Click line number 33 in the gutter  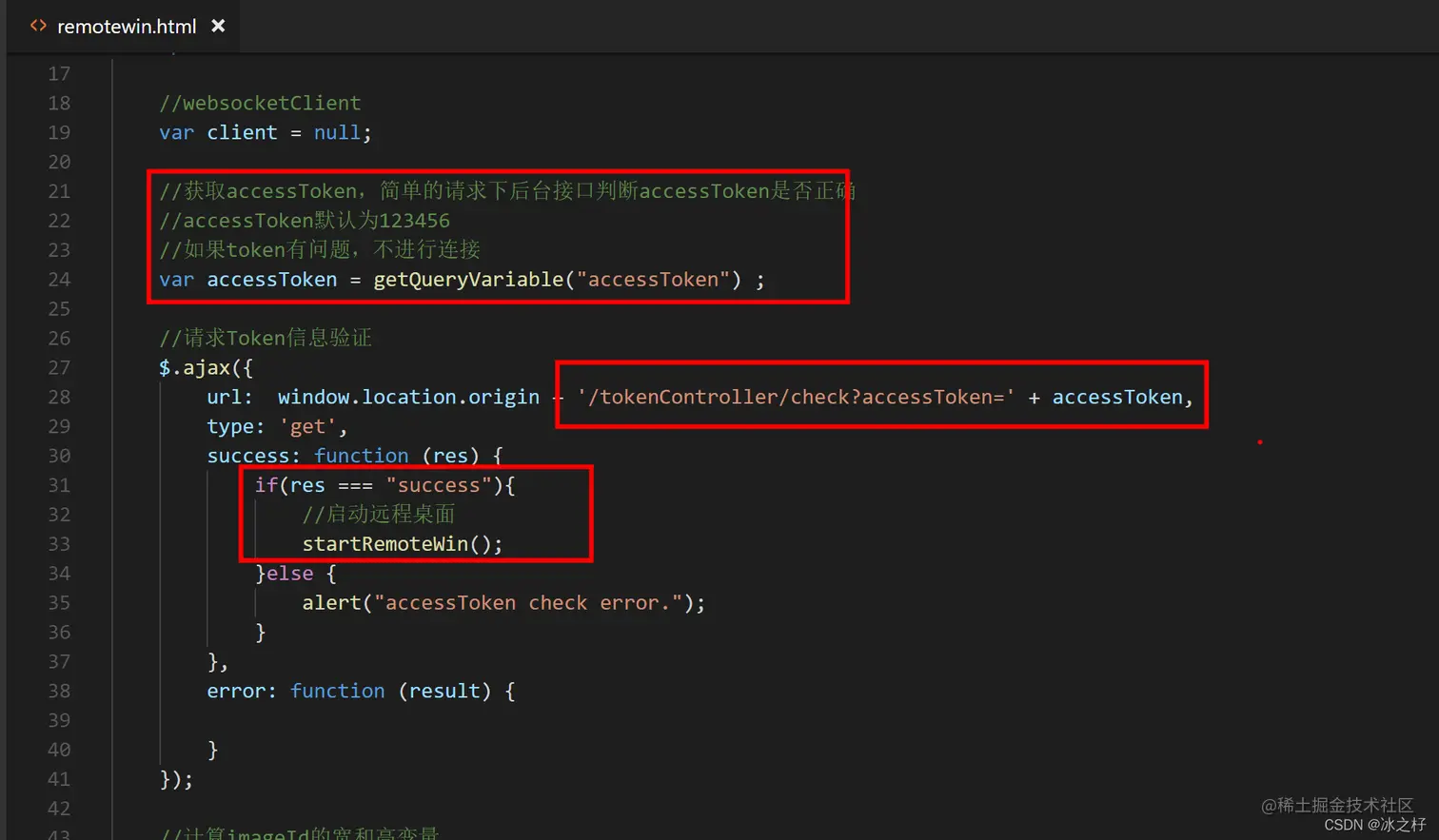[59, 544]
